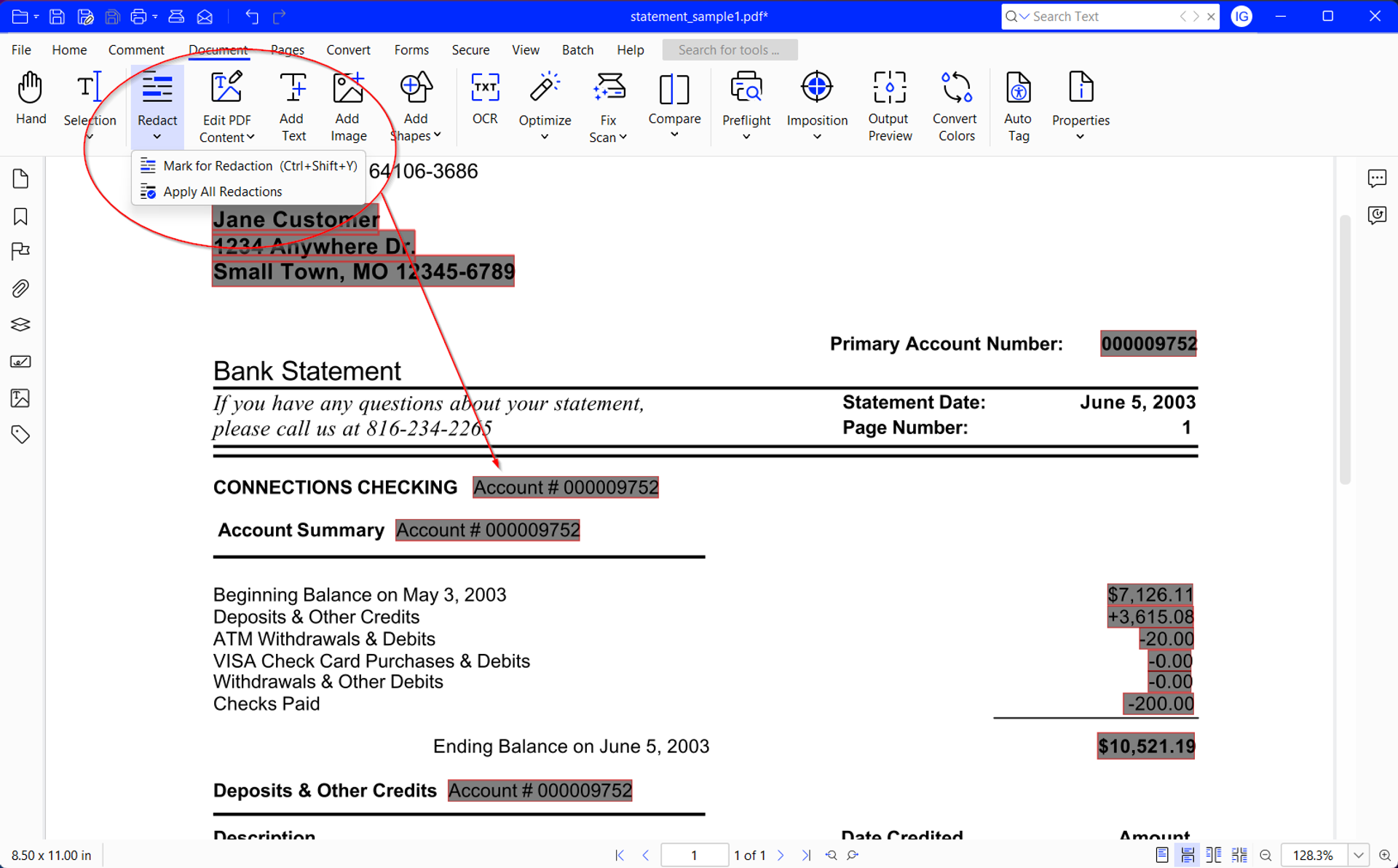
Task: Enable two-page facing view mode
Action: [x=1213, y=855]
